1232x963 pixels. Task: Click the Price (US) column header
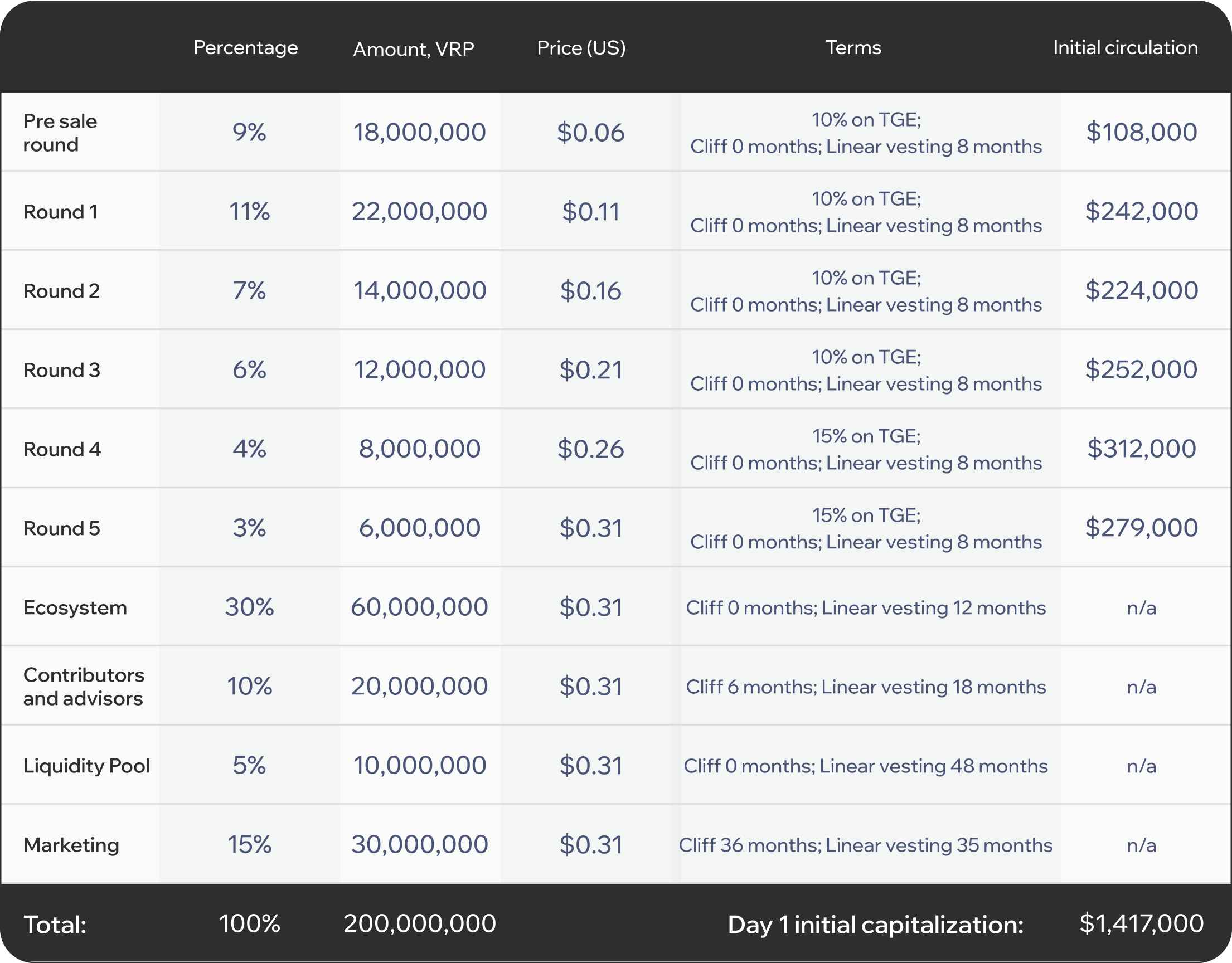[x=581, y=48]
